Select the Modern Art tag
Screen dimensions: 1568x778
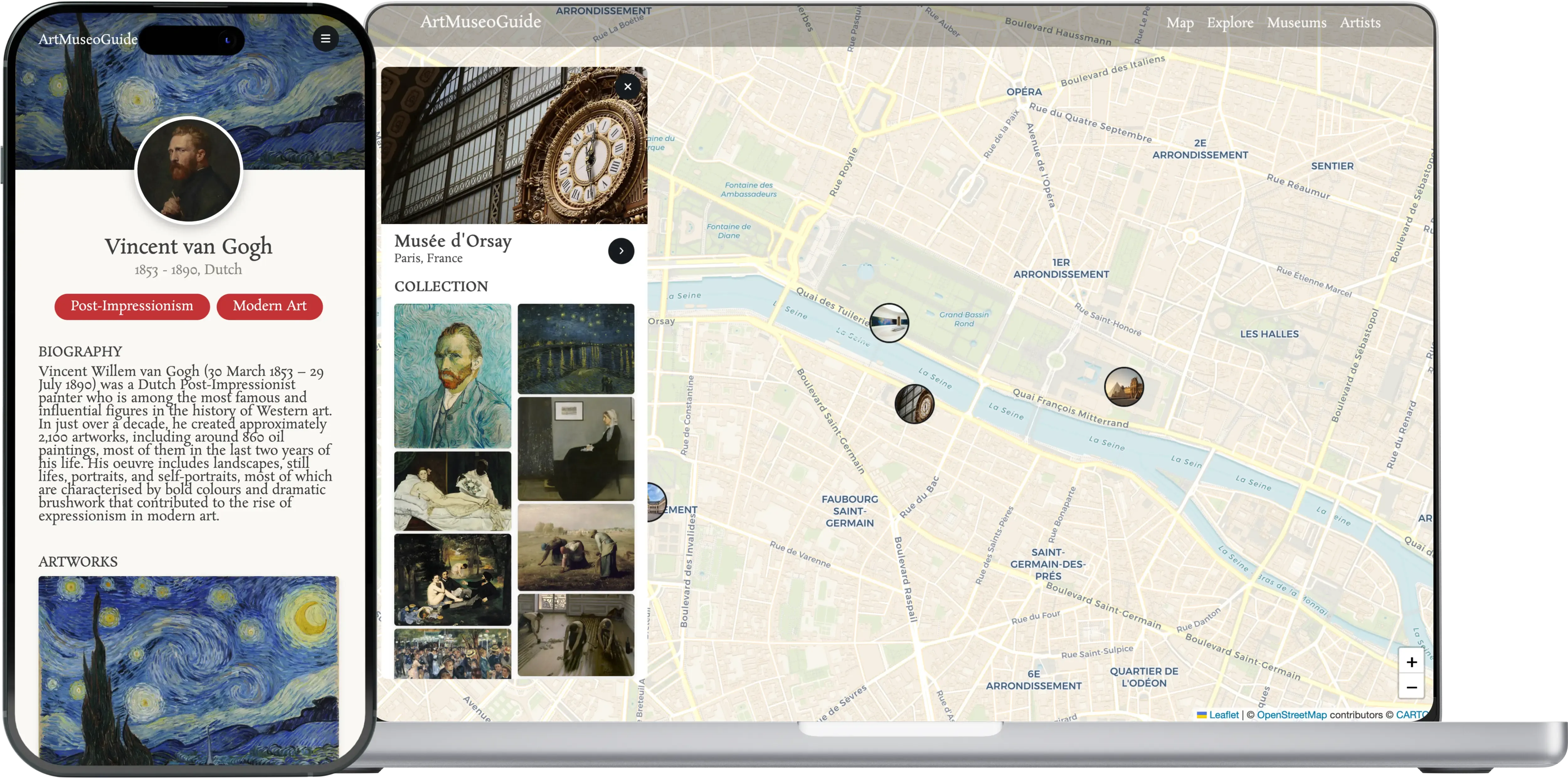tap(270, 306)
